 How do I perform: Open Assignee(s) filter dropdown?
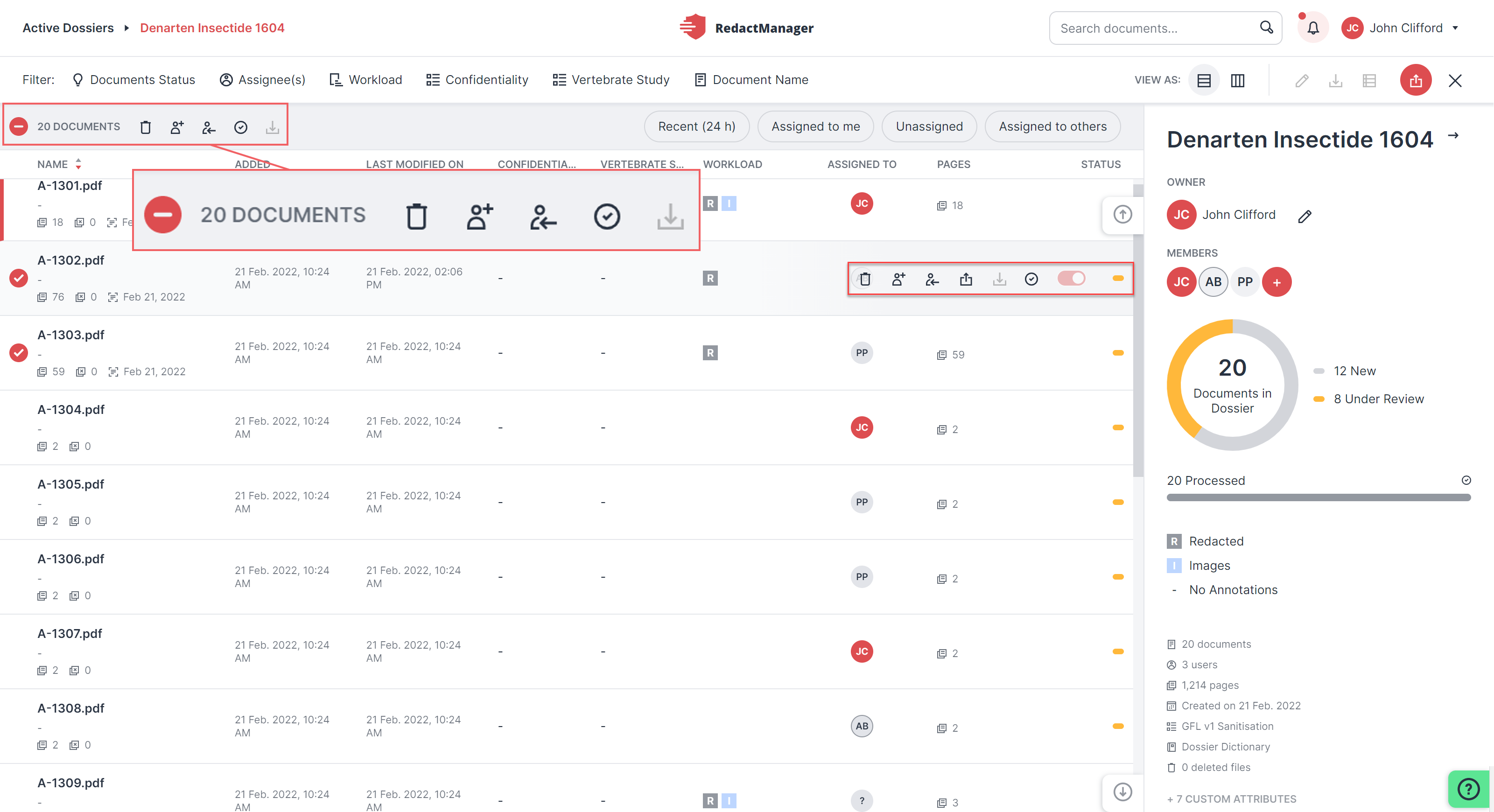(x=262, y=80)
